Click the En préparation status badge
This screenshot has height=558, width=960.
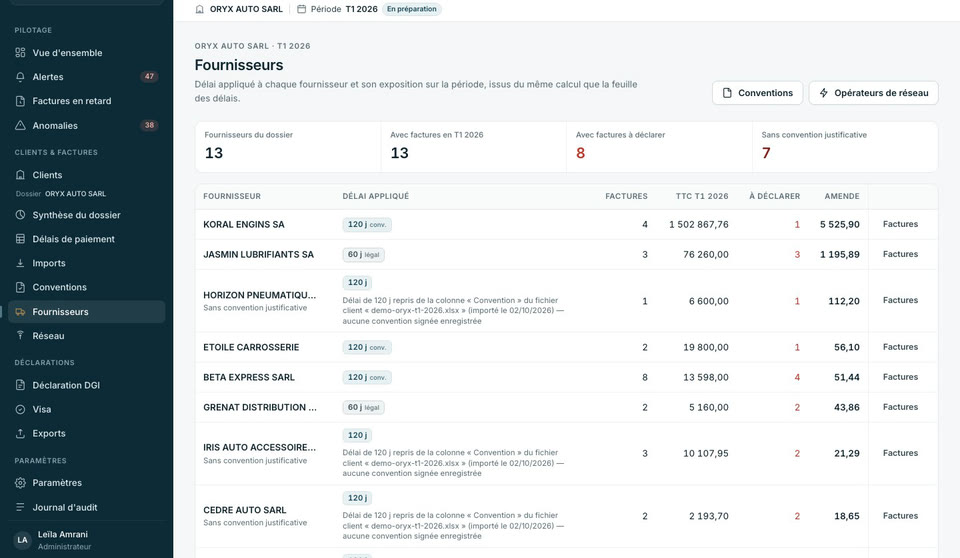click(x=411, y=9)
